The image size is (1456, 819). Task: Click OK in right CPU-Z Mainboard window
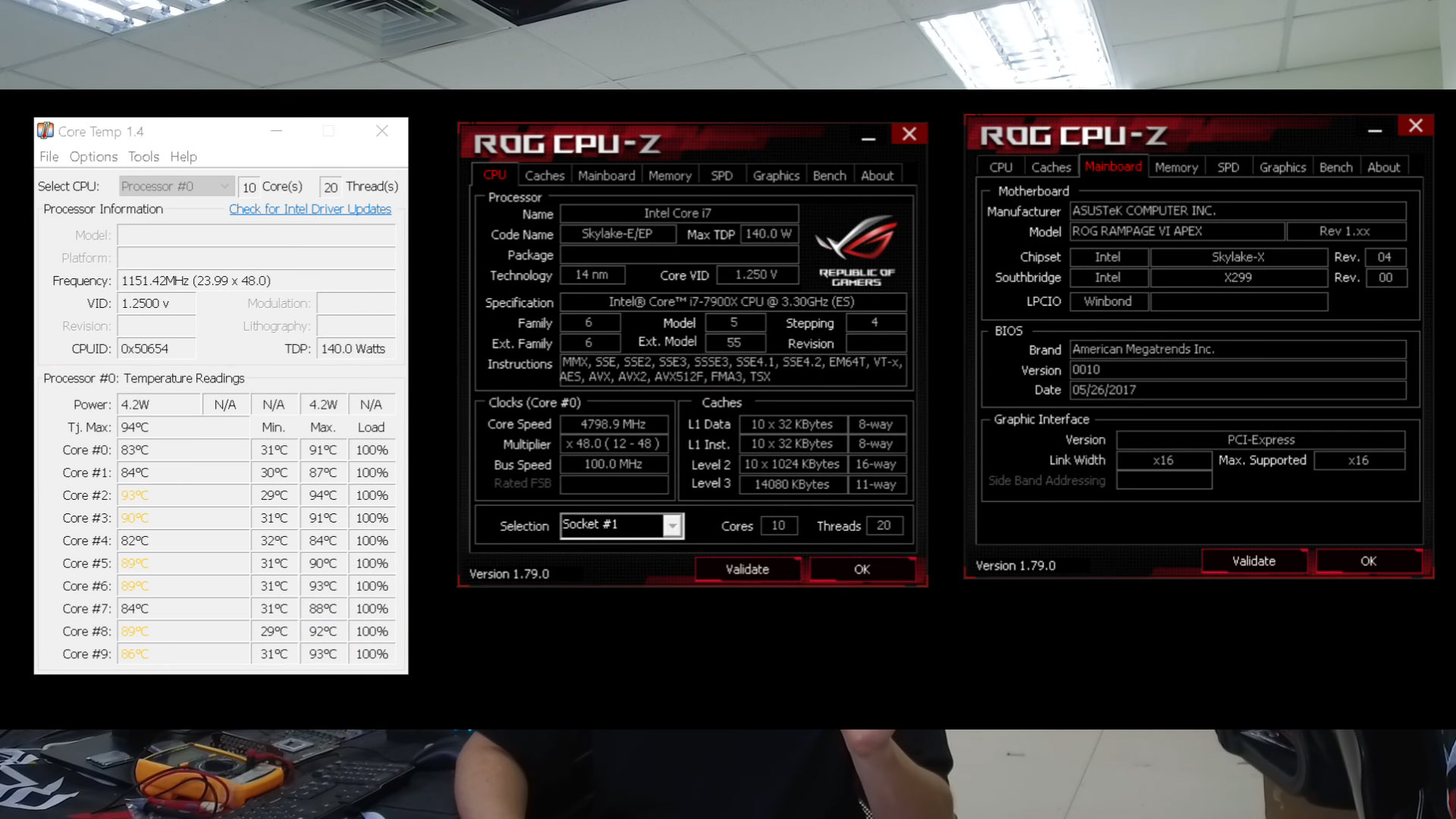point(1369,561)
